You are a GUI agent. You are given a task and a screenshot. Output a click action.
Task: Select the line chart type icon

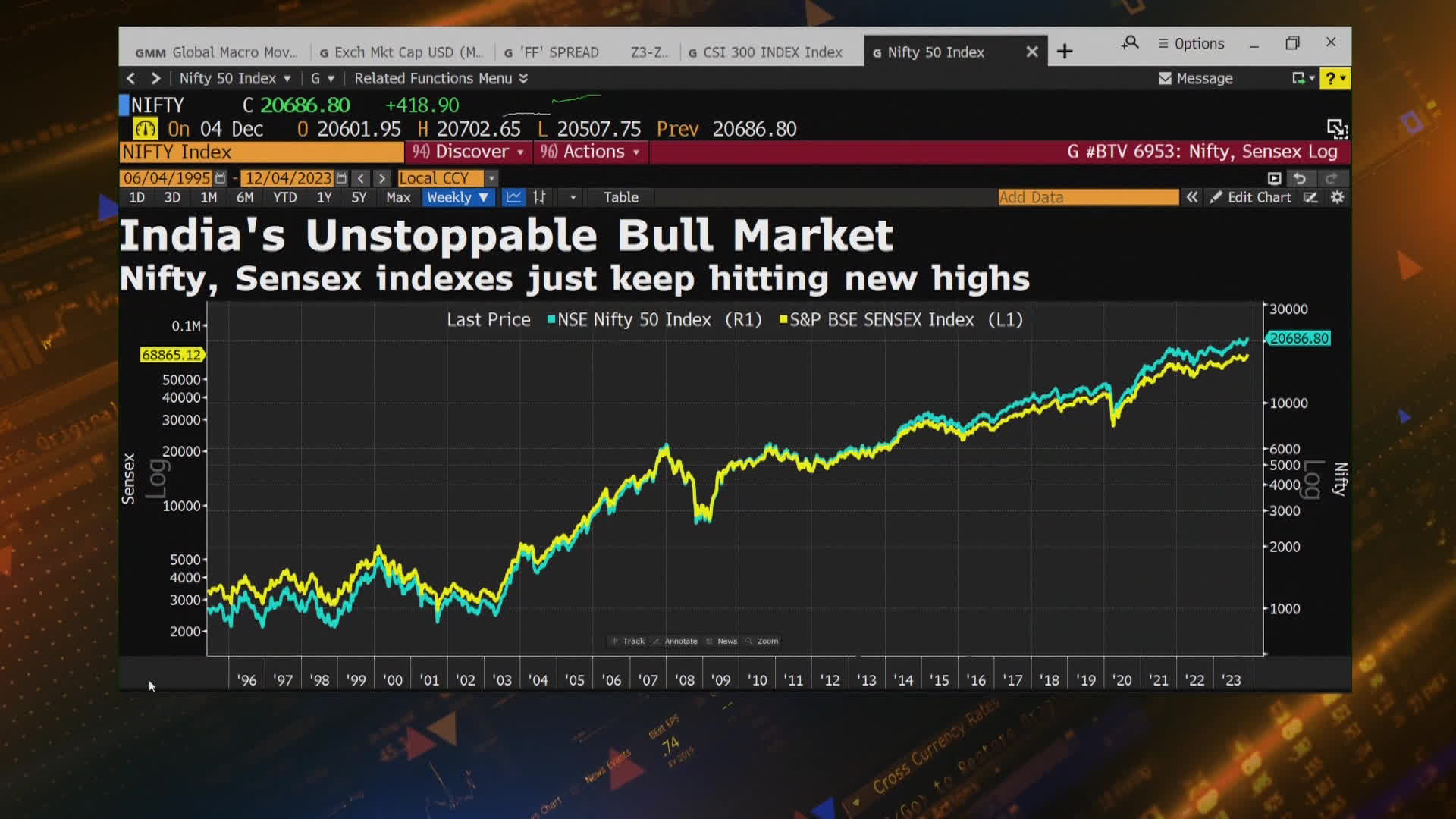click(x=513, y=197)
